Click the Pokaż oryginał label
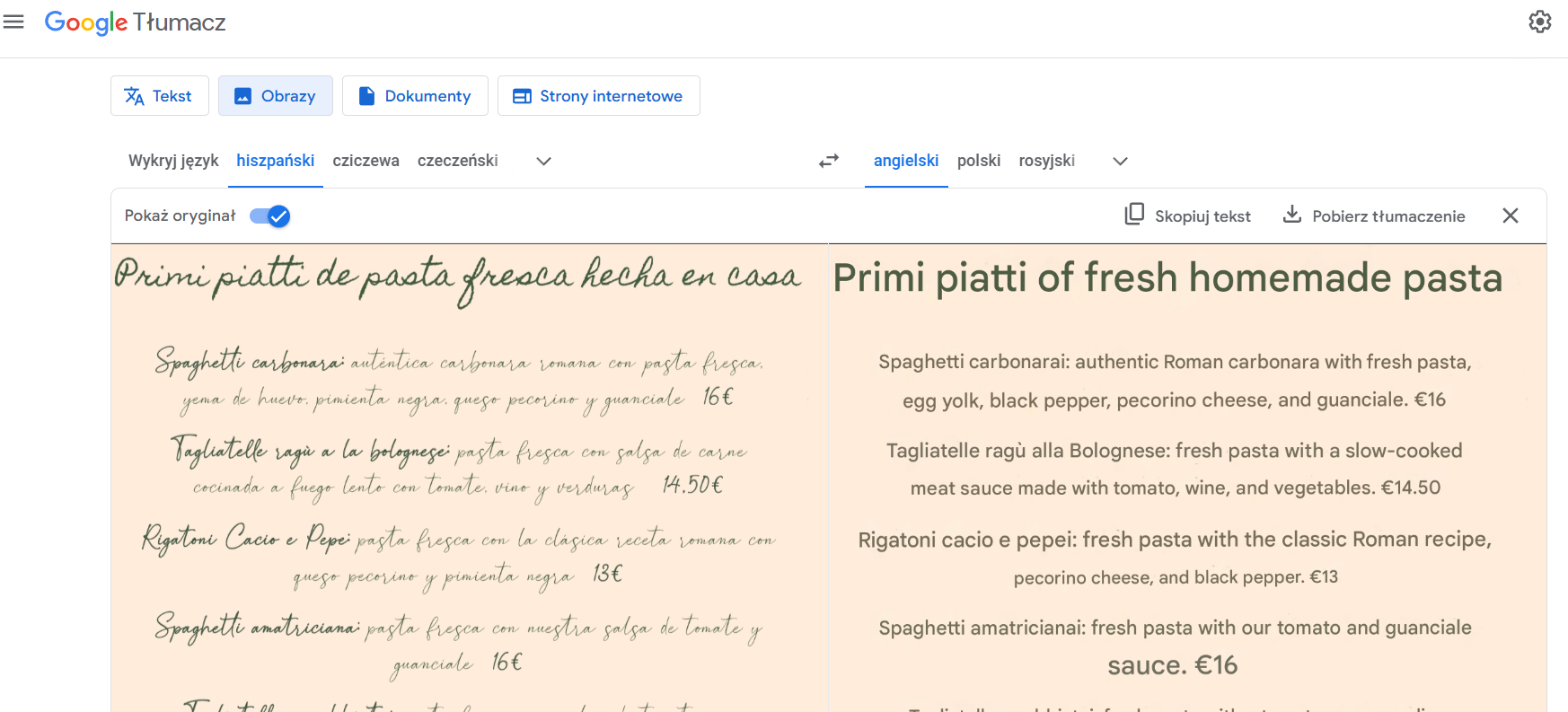 pos(180,216)
